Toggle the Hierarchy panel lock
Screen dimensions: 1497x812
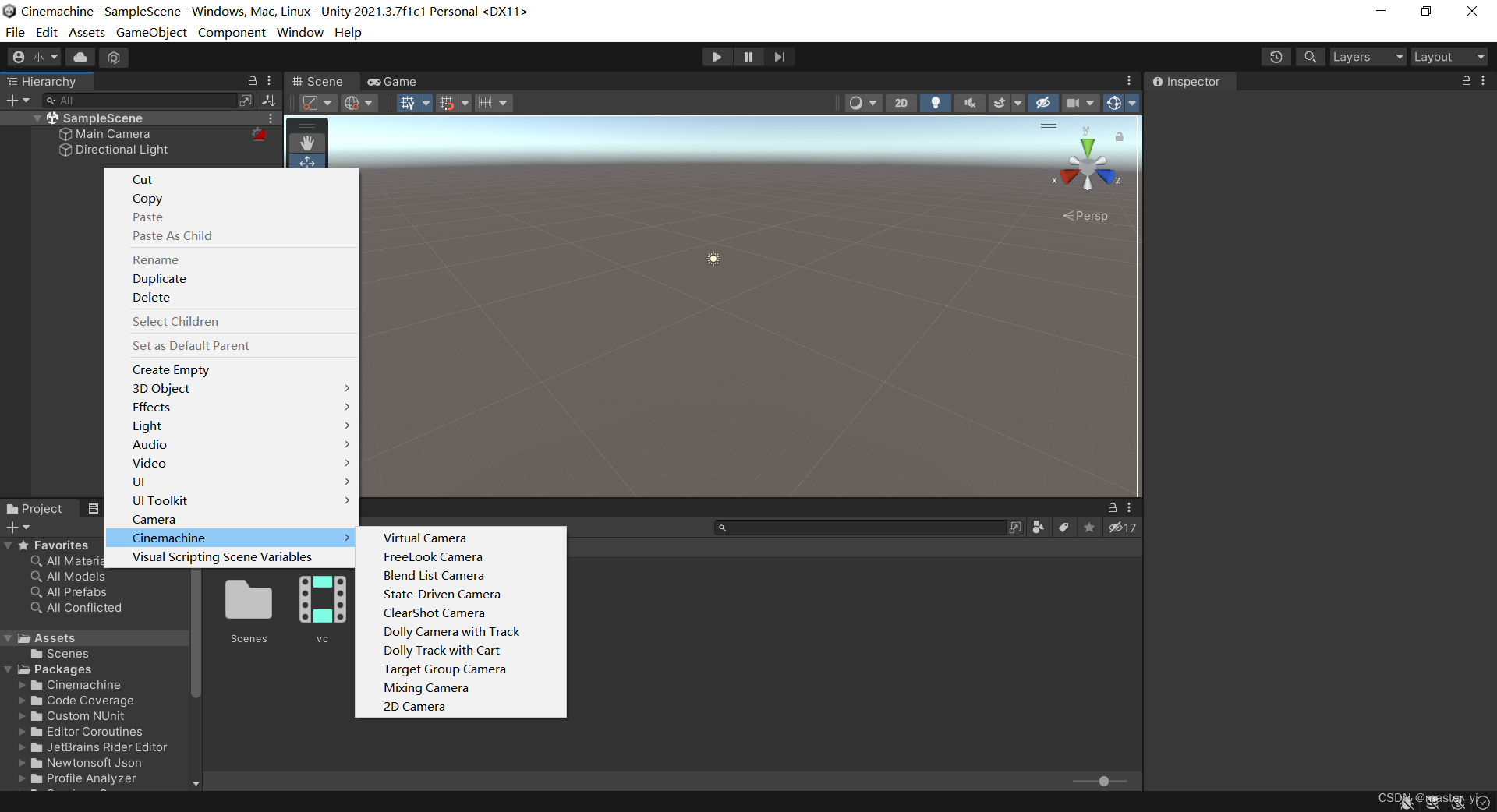(253, 81)
